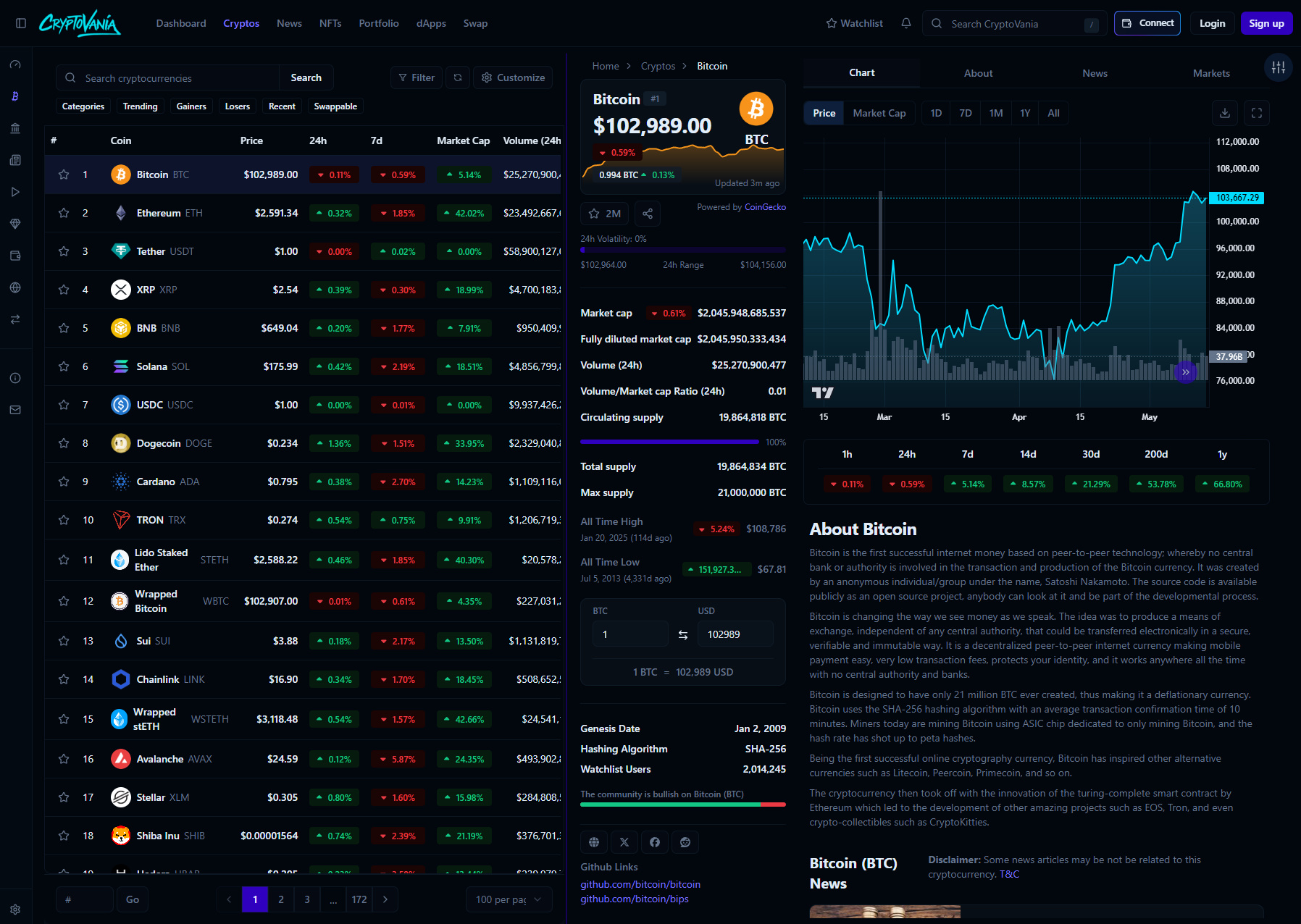Filter list by Gainers
Screen dimensions: 1301x924
point(191,106)
